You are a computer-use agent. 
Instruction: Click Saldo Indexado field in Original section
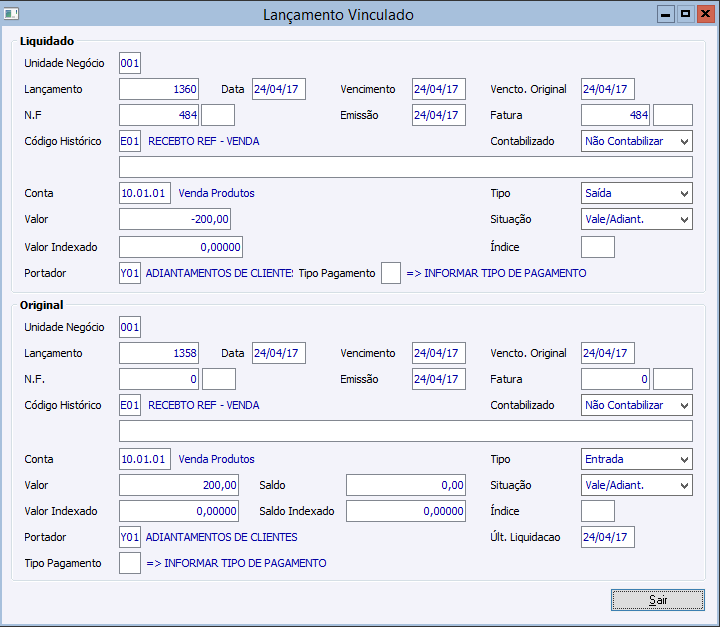pos(406,511)
